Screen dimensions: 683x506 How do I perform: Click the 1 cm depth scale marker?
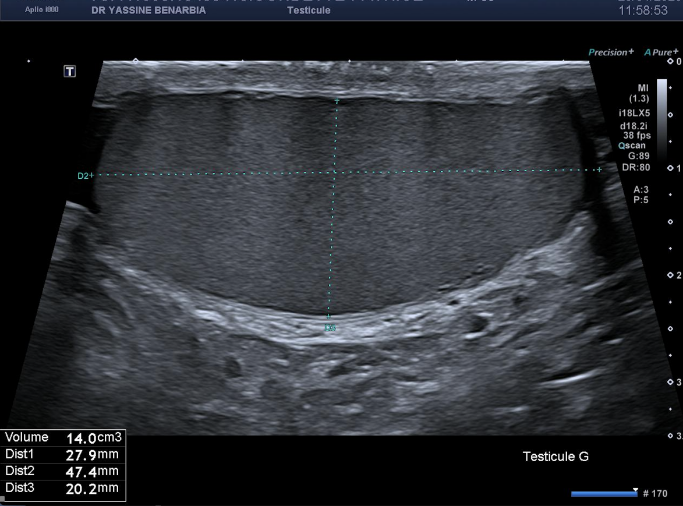click(677, 168)
